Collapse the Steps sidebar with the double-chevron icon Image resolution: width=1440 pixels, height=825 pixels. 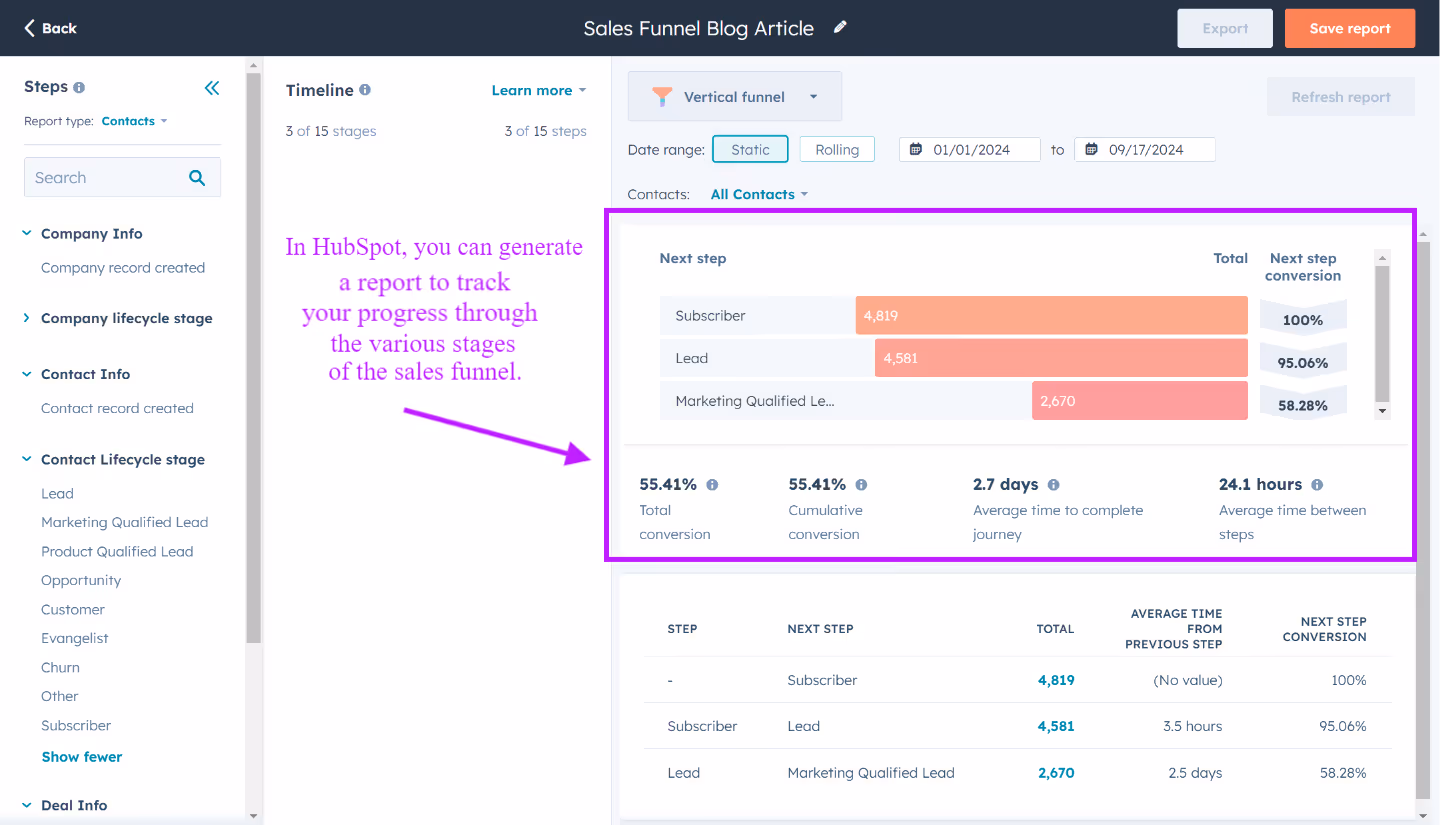tap(212, 88)
